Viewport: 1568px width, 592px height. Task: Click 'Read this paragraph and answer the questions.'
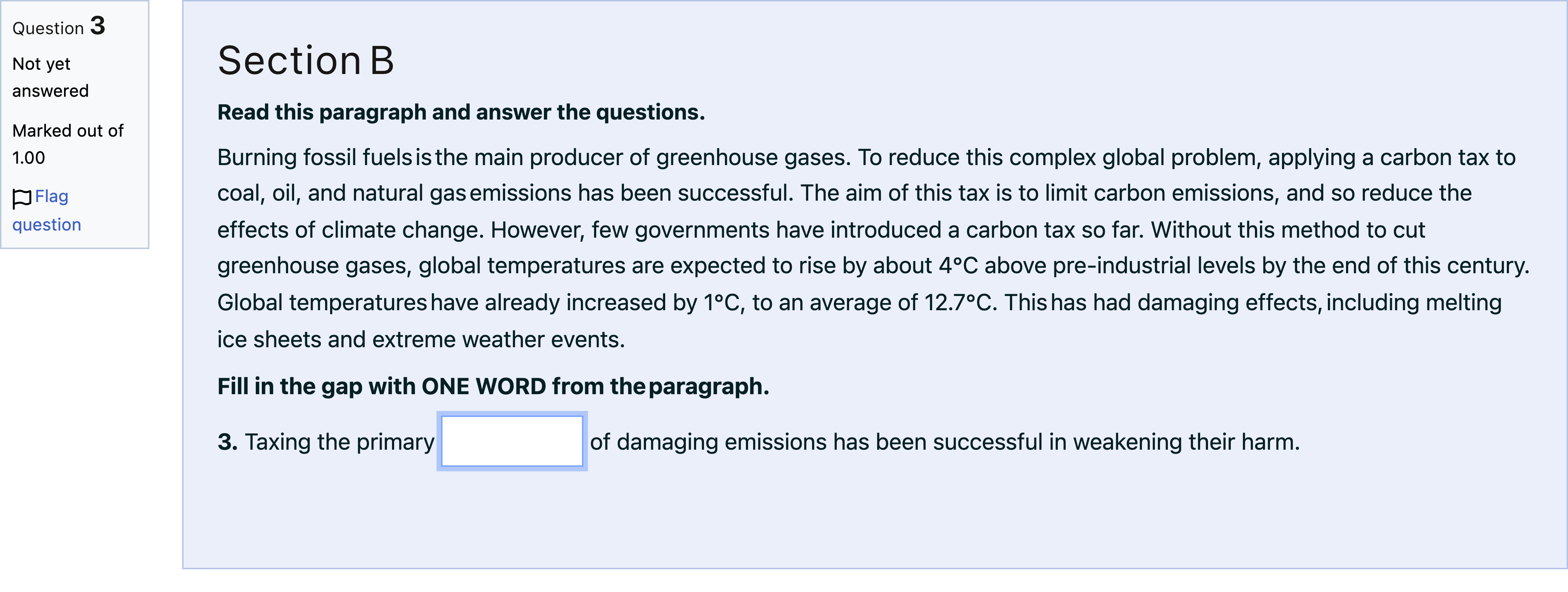(461, 112)
